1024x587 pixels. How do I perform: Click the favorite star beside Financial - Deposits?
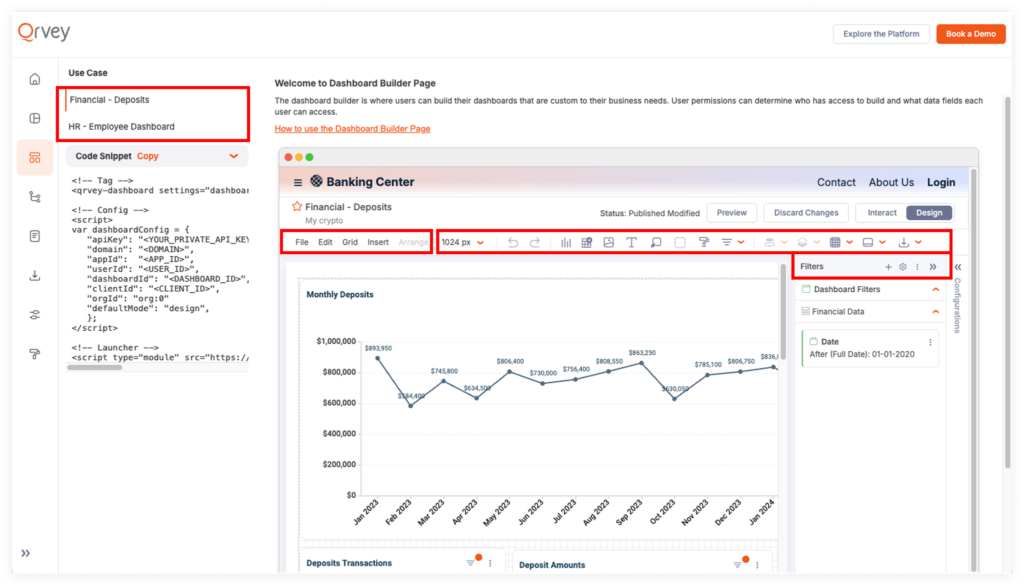click(x=297, y=207)
